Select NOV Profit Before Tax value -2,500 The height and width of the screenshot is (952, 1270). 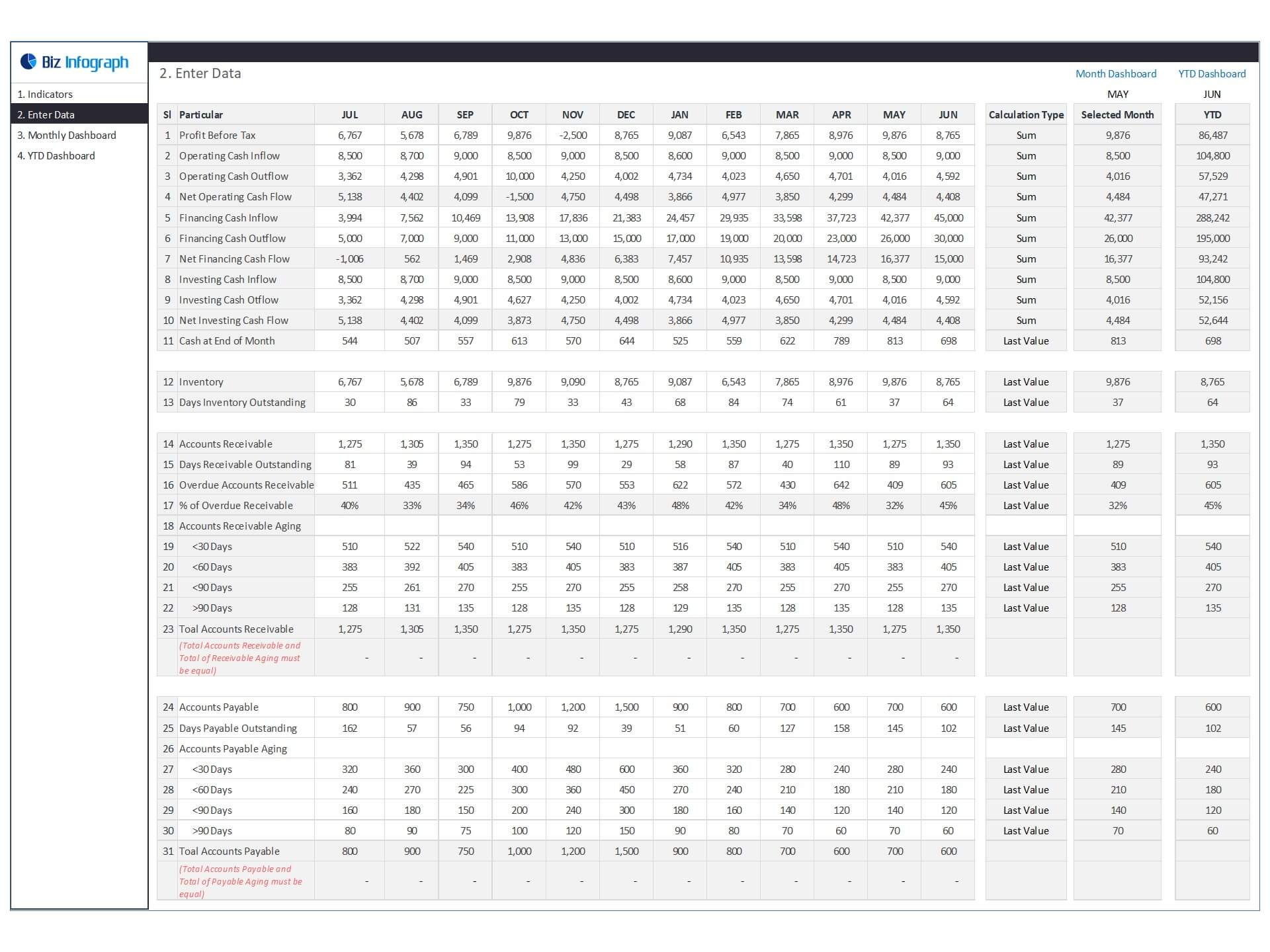[572, 135]
